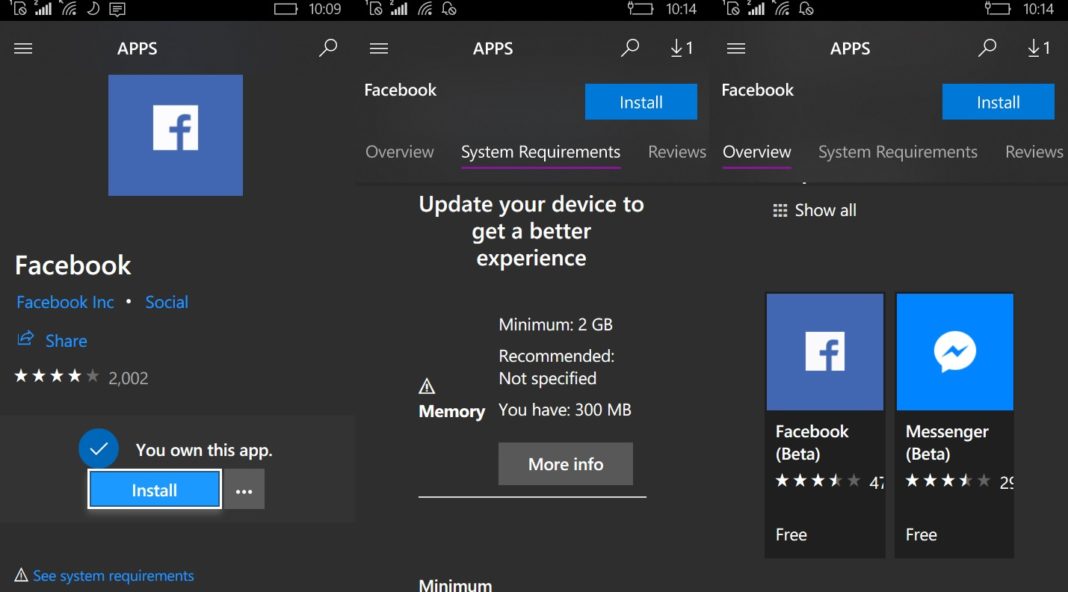Click the Facebook logo app icon at top
This screenshot has height=592, width=1068.
click(x=175, y=135)
